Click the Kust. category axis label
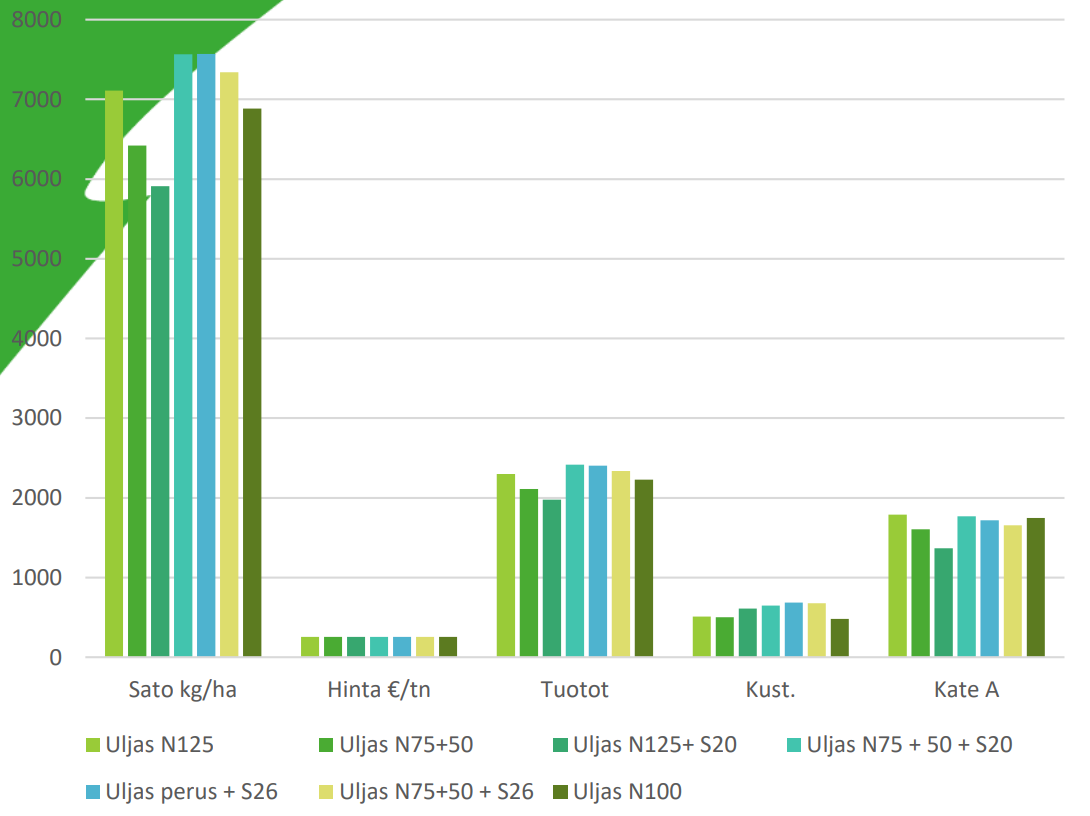The width and height of the screenshot is (1090, 816). pyautogui.click(x=770, y=690)
